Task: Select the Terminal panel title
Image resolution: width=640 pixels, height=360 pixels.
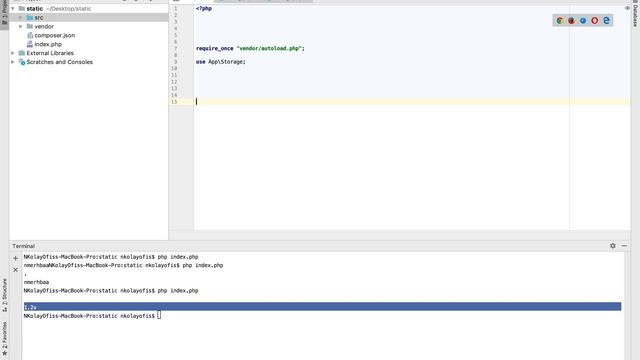Action: pos(24,246)
